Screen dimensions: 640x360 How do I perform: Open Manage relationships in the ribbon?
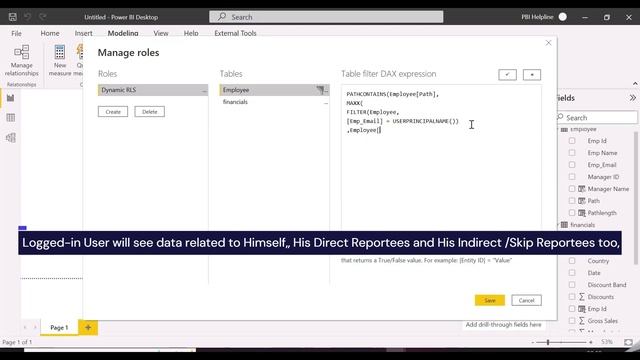point(22,61)
